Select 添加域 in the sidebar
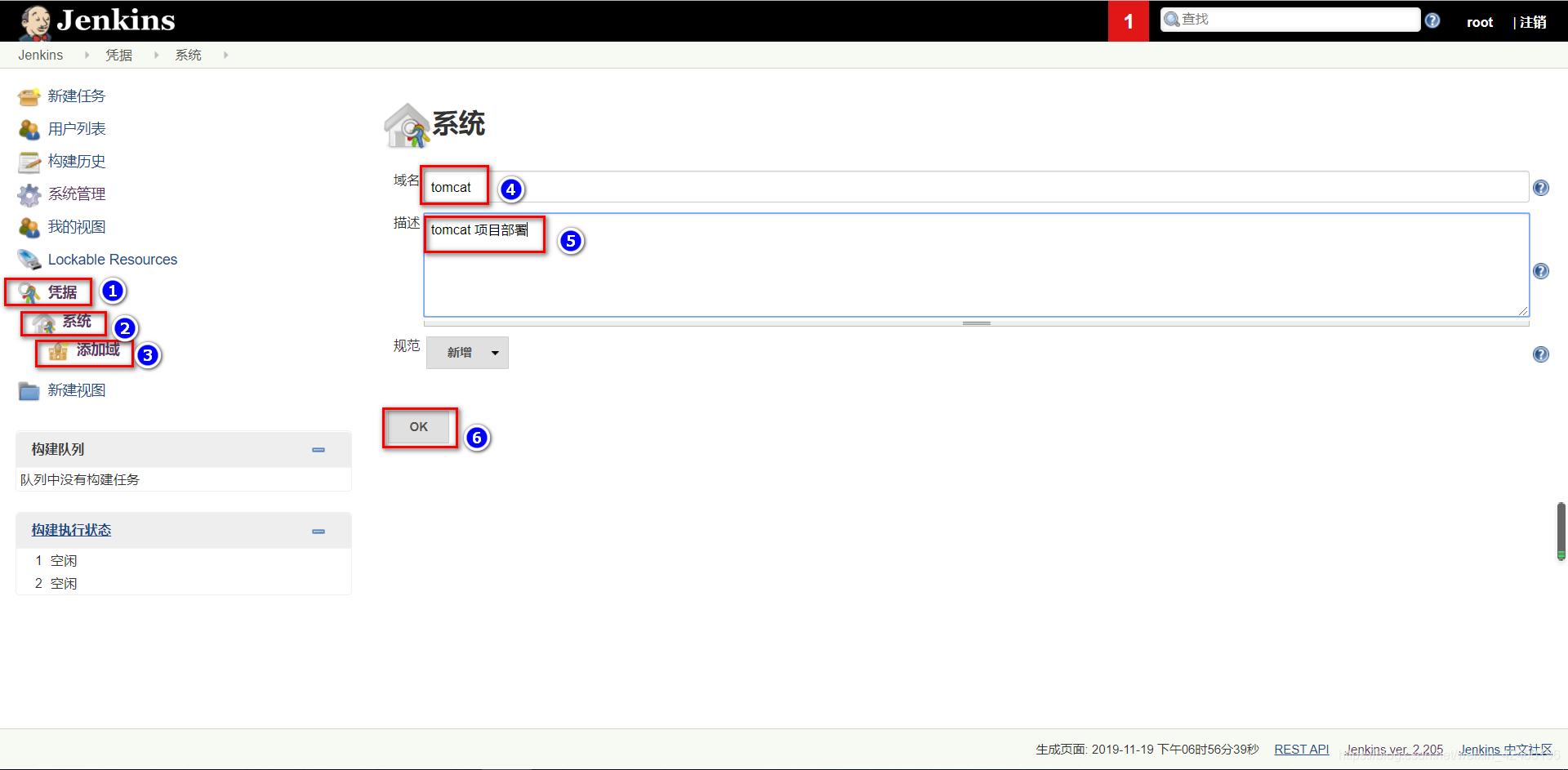 coord(98,349)
